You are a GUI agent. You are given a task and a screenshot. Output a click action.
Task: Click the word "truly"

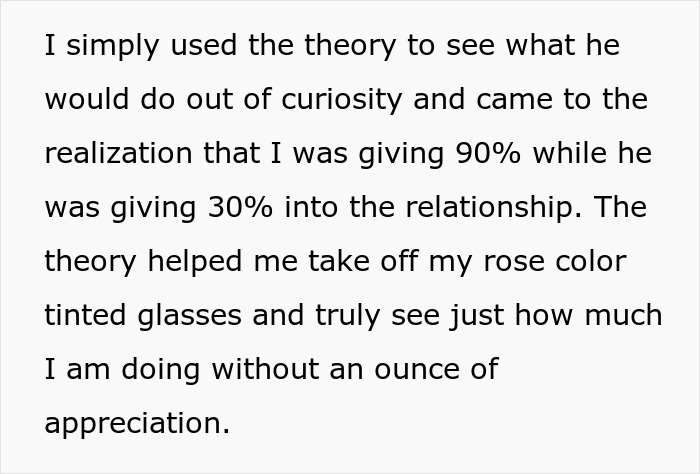(348, 316)
